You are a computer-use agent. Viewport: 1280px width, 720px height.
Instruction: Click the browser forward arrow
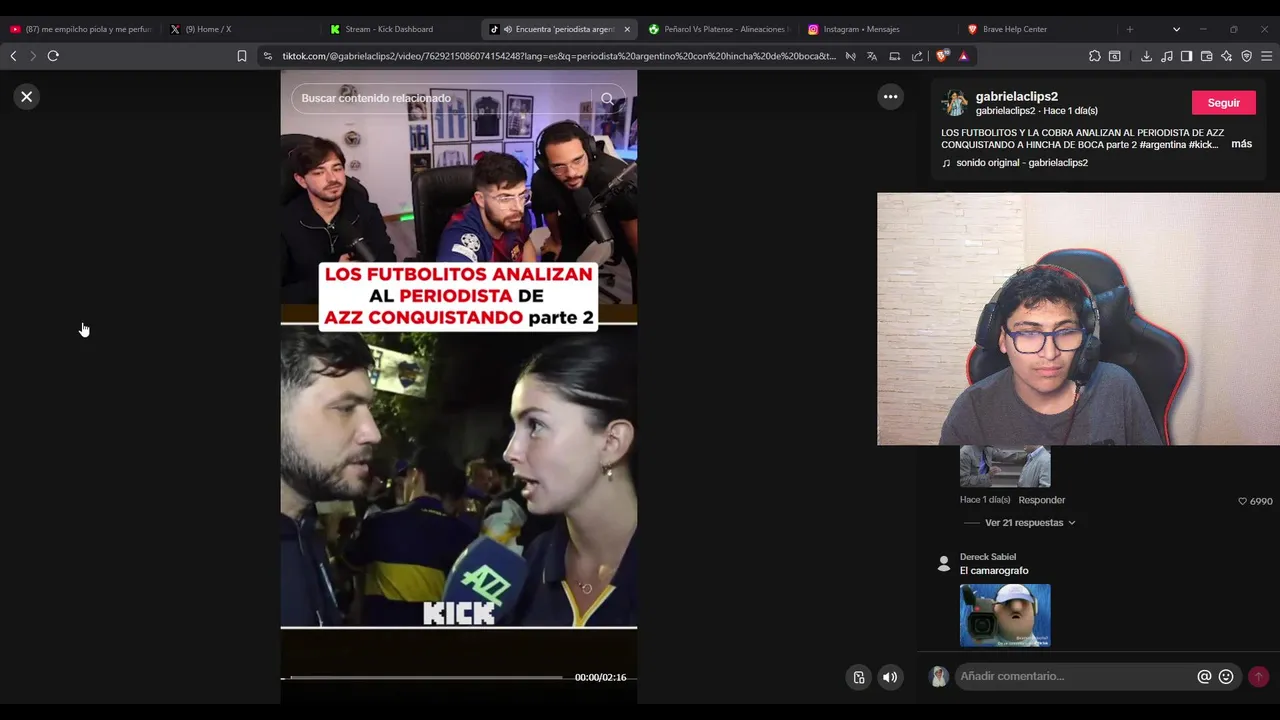tap(32, 56)
